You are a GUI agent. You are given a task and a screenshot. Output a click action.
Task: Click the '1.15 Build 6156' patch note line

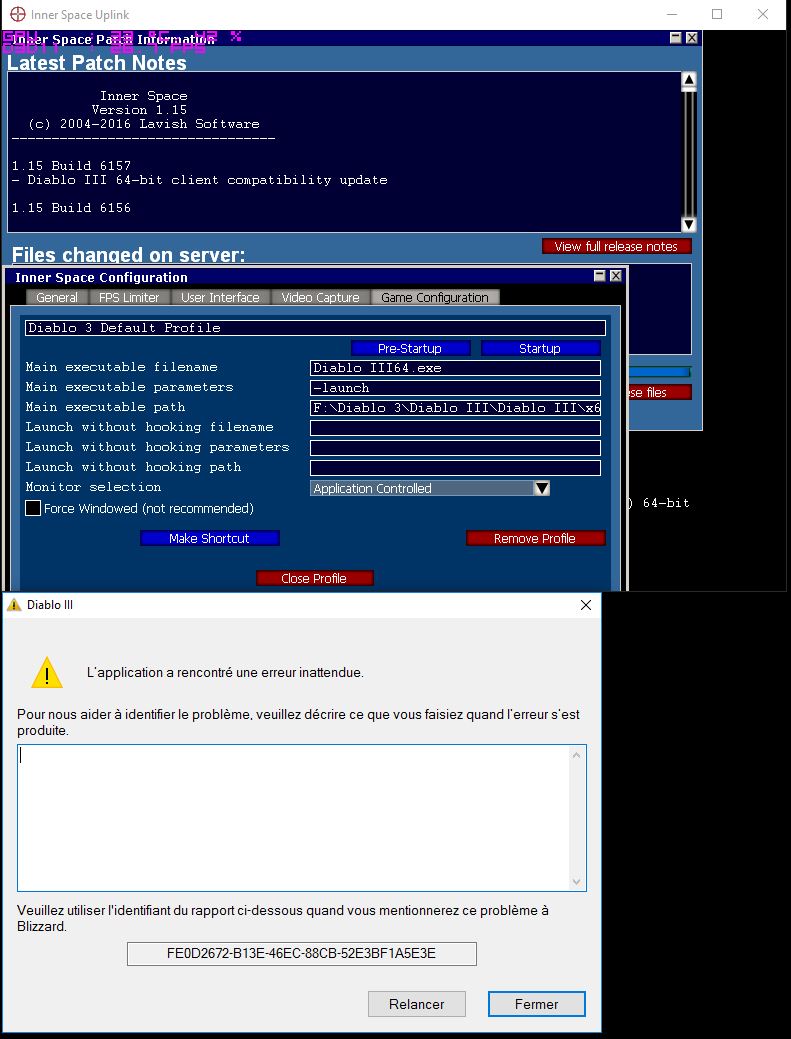click(x=72, y=207)
